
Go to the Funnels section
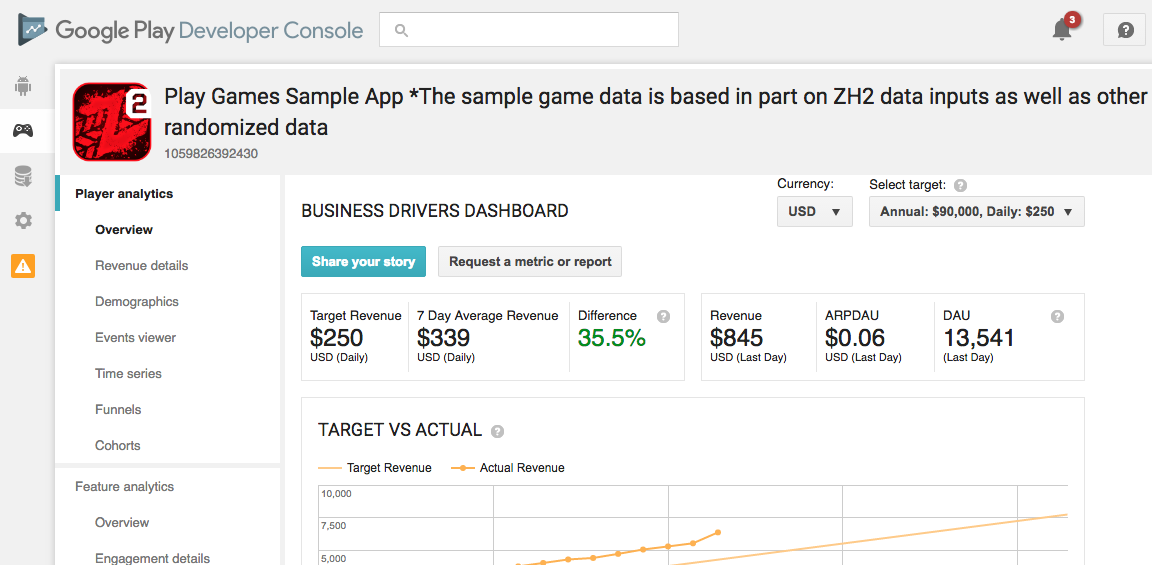pos(118,410)
